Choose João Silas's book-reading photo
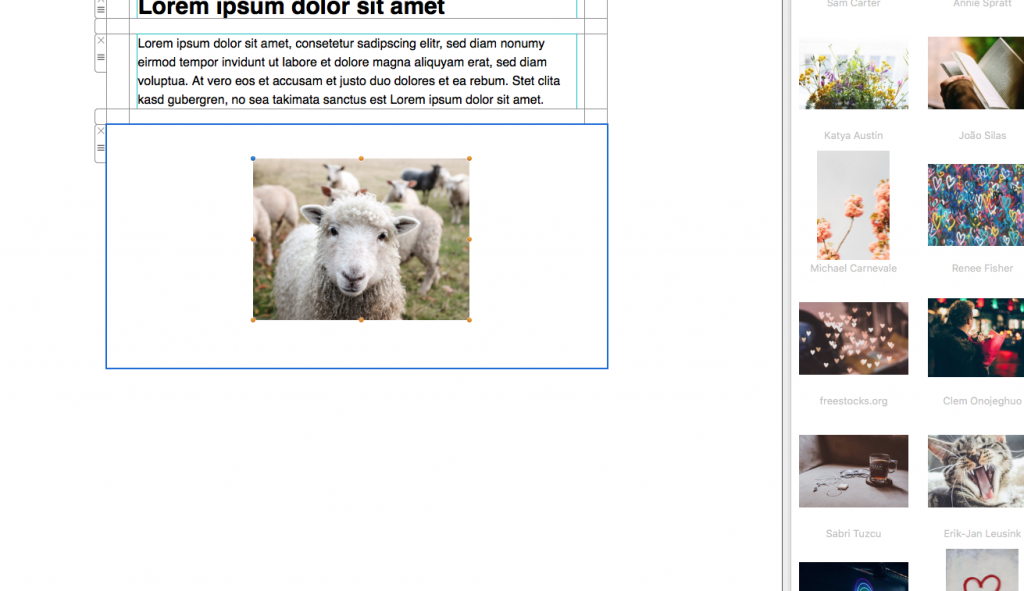Screen dimensions: 1024x591 pyautogui.click(x=975, y=72)
